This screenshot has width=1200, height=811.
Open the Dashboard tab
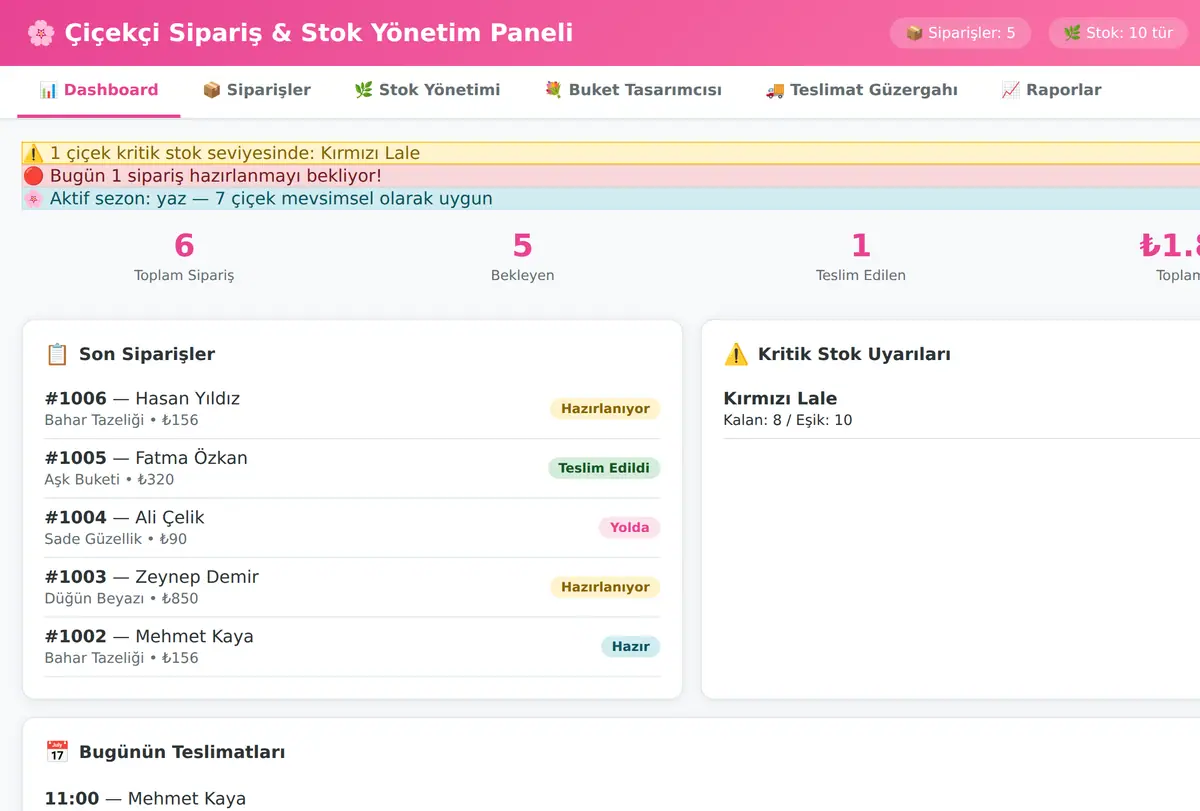click(98, 90)
